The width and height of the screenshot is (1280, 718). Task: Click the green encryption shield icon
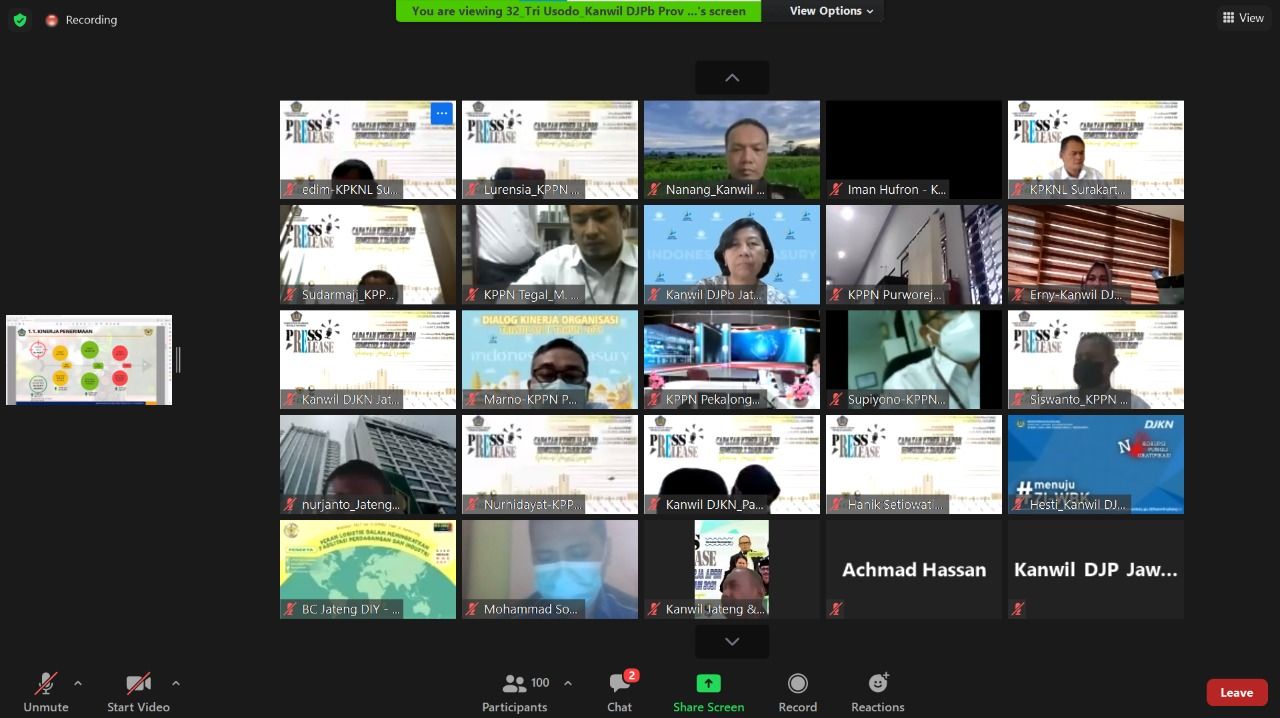click(x=20, y=19)
